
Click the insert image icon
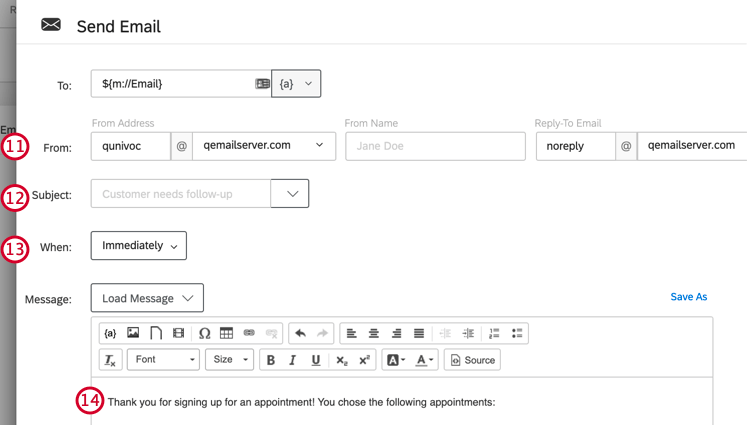click(133, 333)
